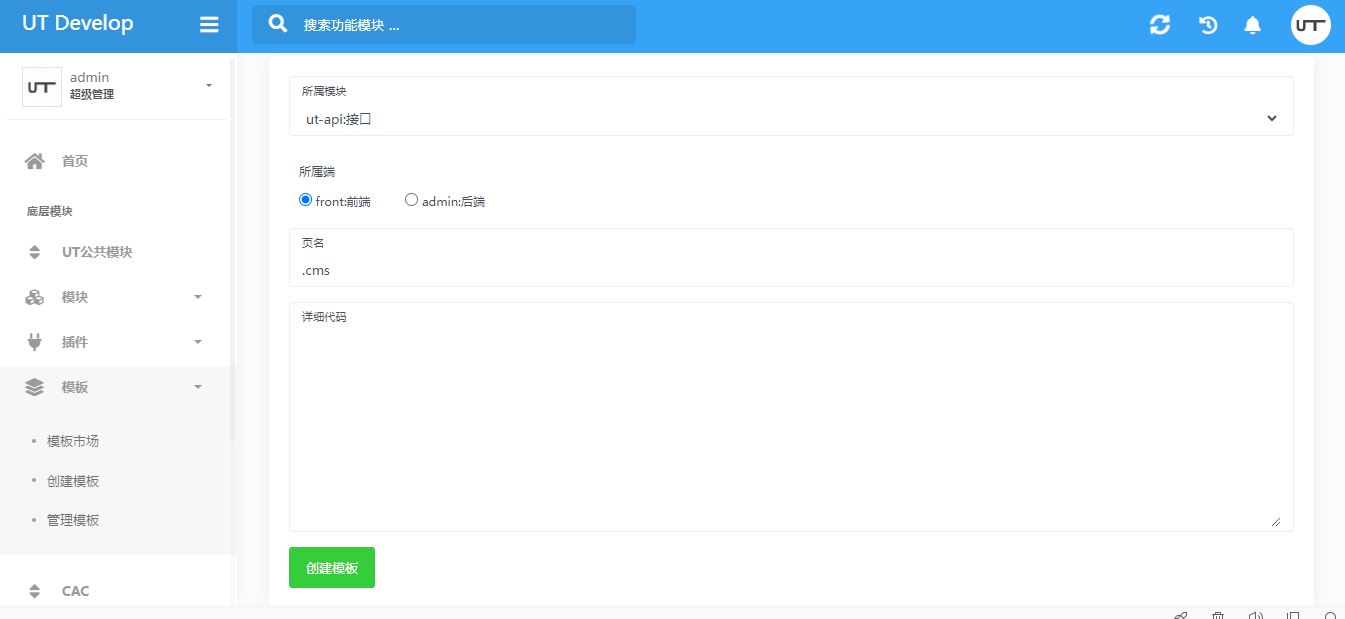Click the plug icon for 插件
Viewport: 1345px width, 619px height.
click(x=35, y=342)
